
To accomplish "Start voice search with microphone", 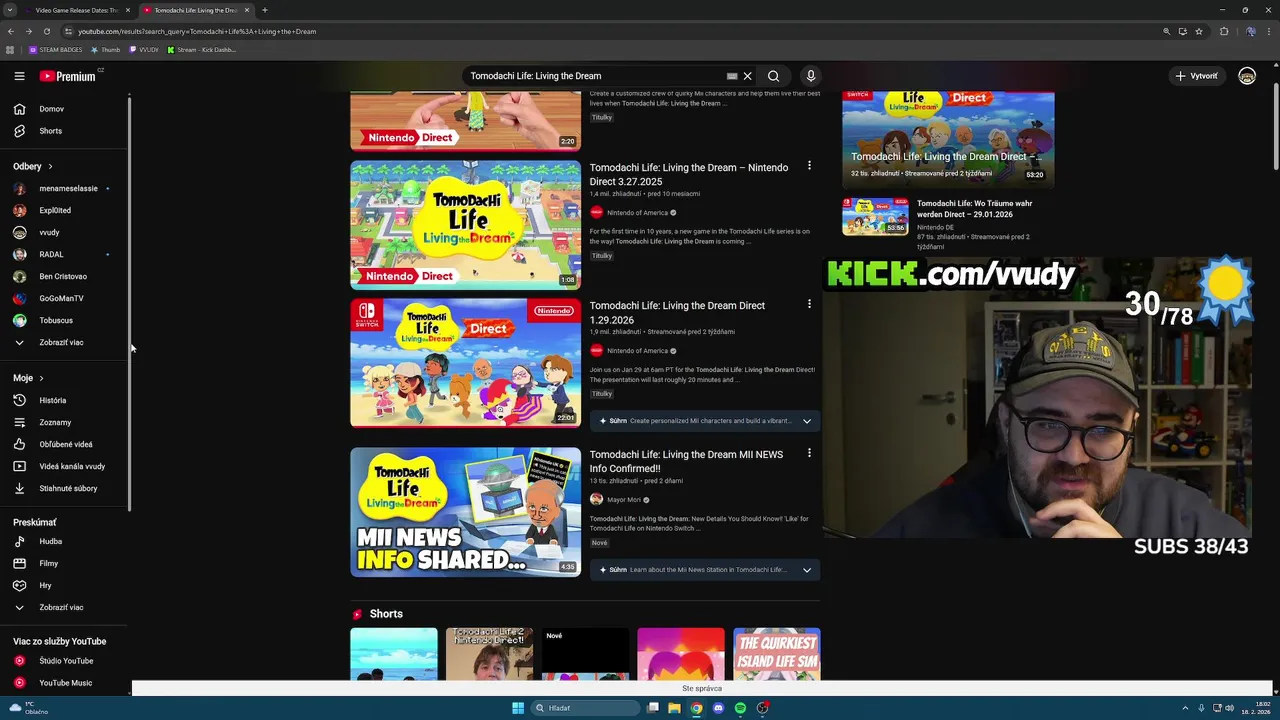I will [x=811, y=76].
